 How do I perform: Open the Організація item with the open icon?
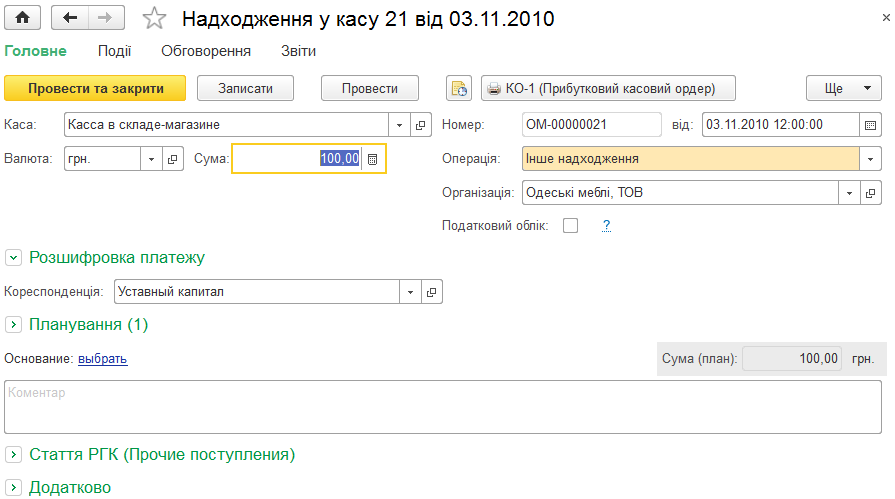tap(870, 193)
